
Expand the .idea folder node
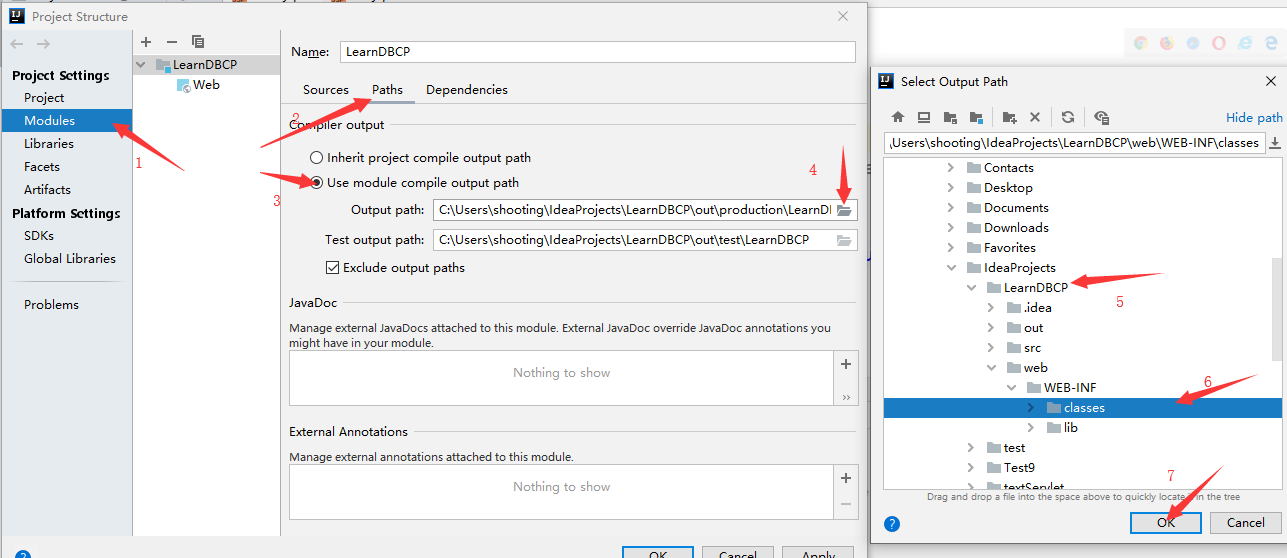coord(991,308)
